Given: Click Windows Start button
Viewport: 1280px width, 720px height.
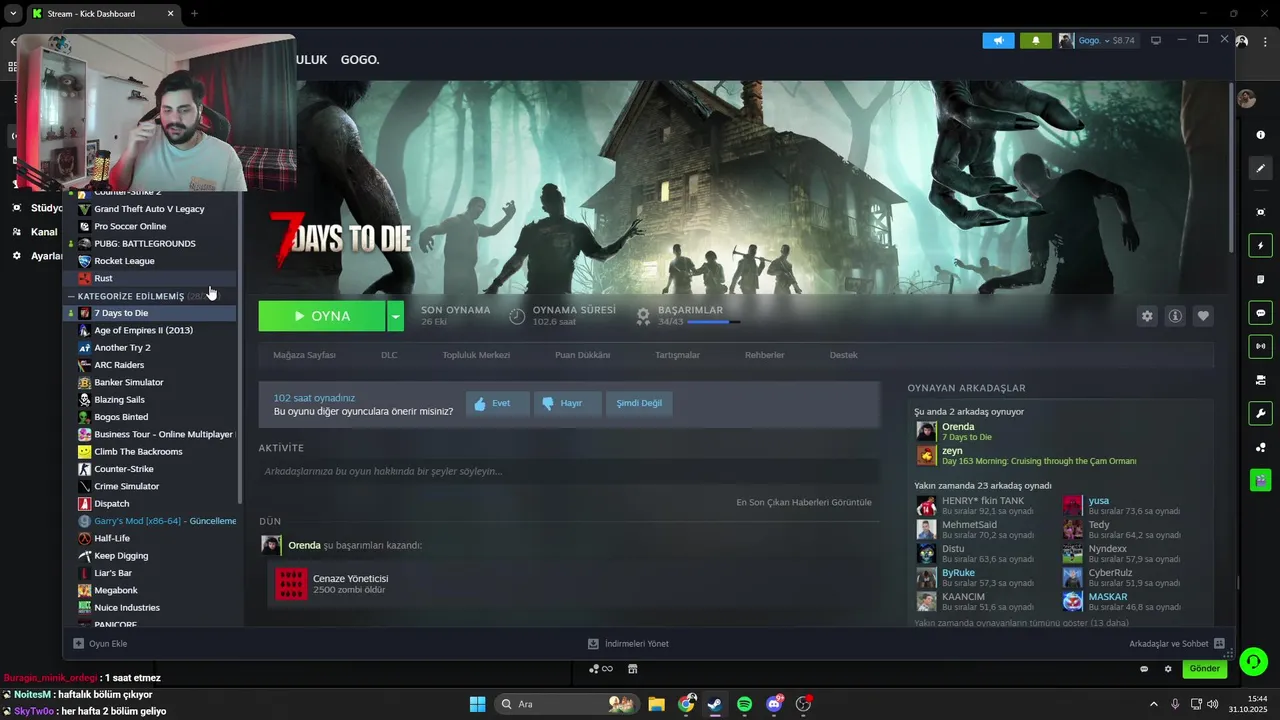Looking at the screenshot, I should coord(477,704).
